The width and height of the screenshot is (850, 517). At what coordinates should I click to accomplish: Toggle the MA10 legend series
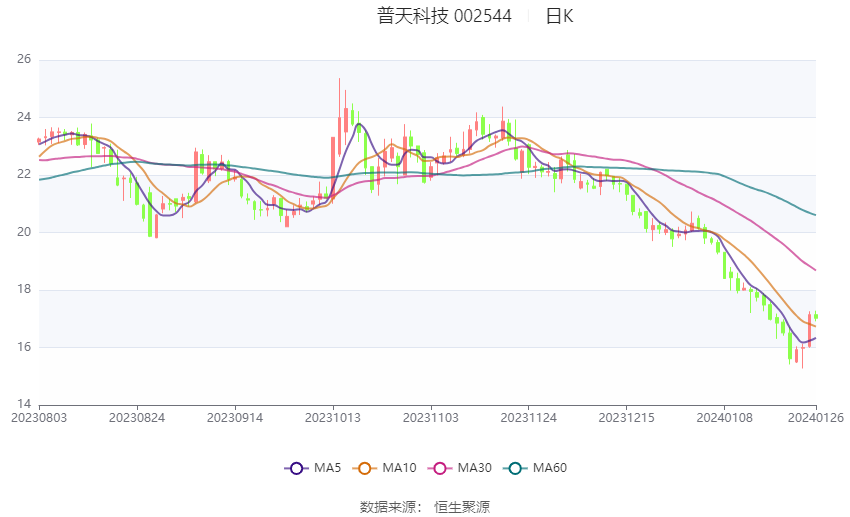(384, 468)
